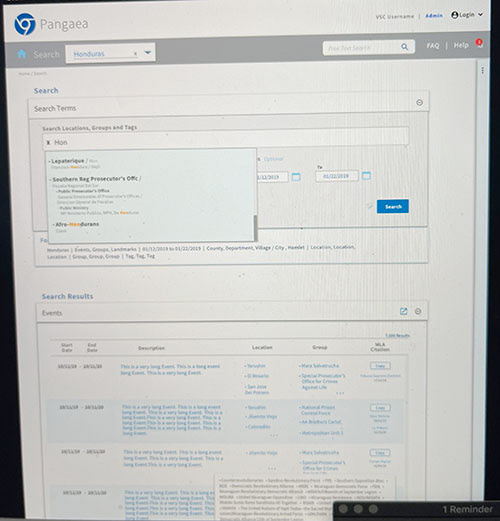Open El Rosario location in first event
Viewport: 500px width, 521px height.
click(257, 376)
